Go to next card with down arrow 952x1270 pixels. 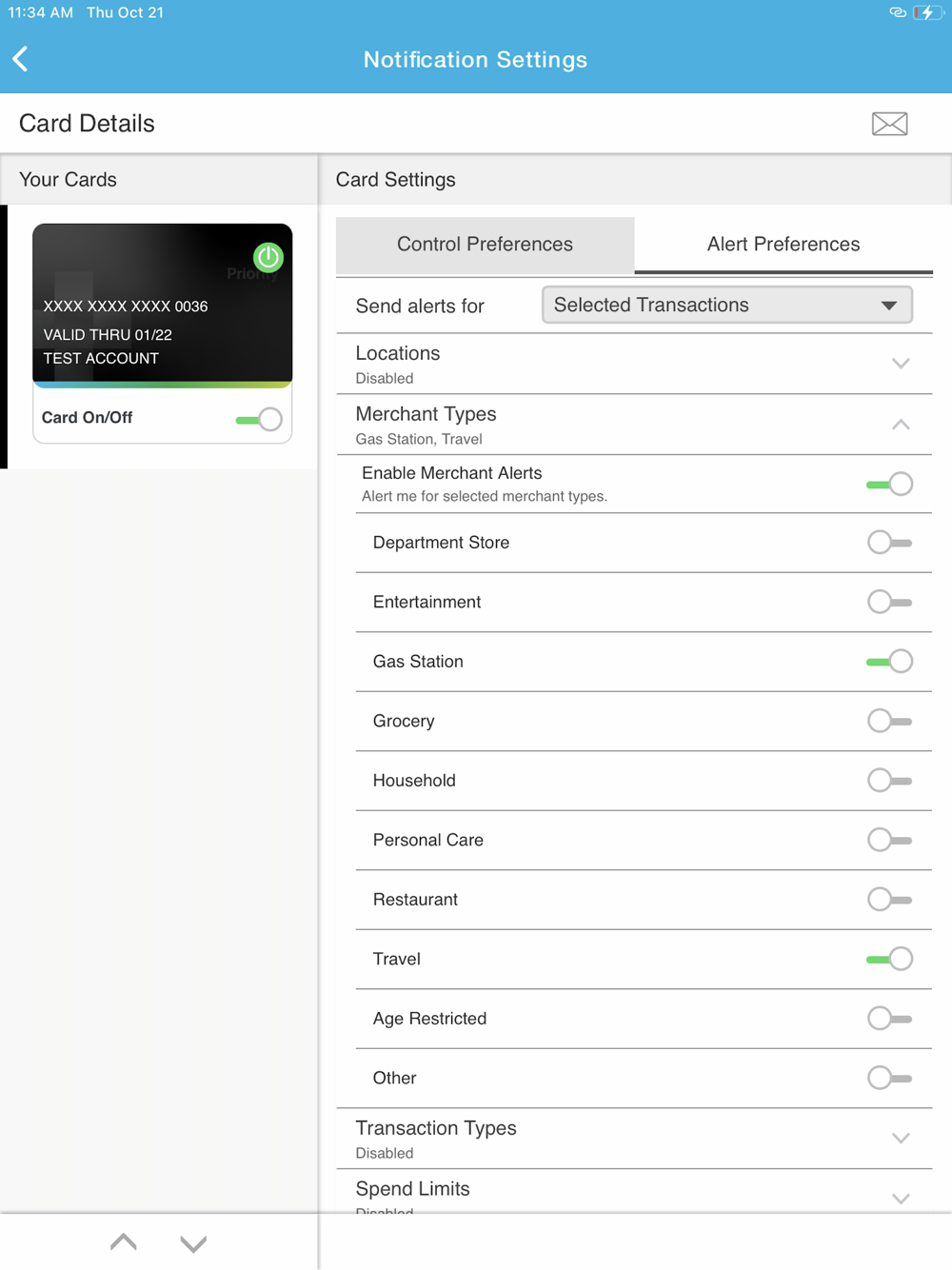click(193, 1242)
